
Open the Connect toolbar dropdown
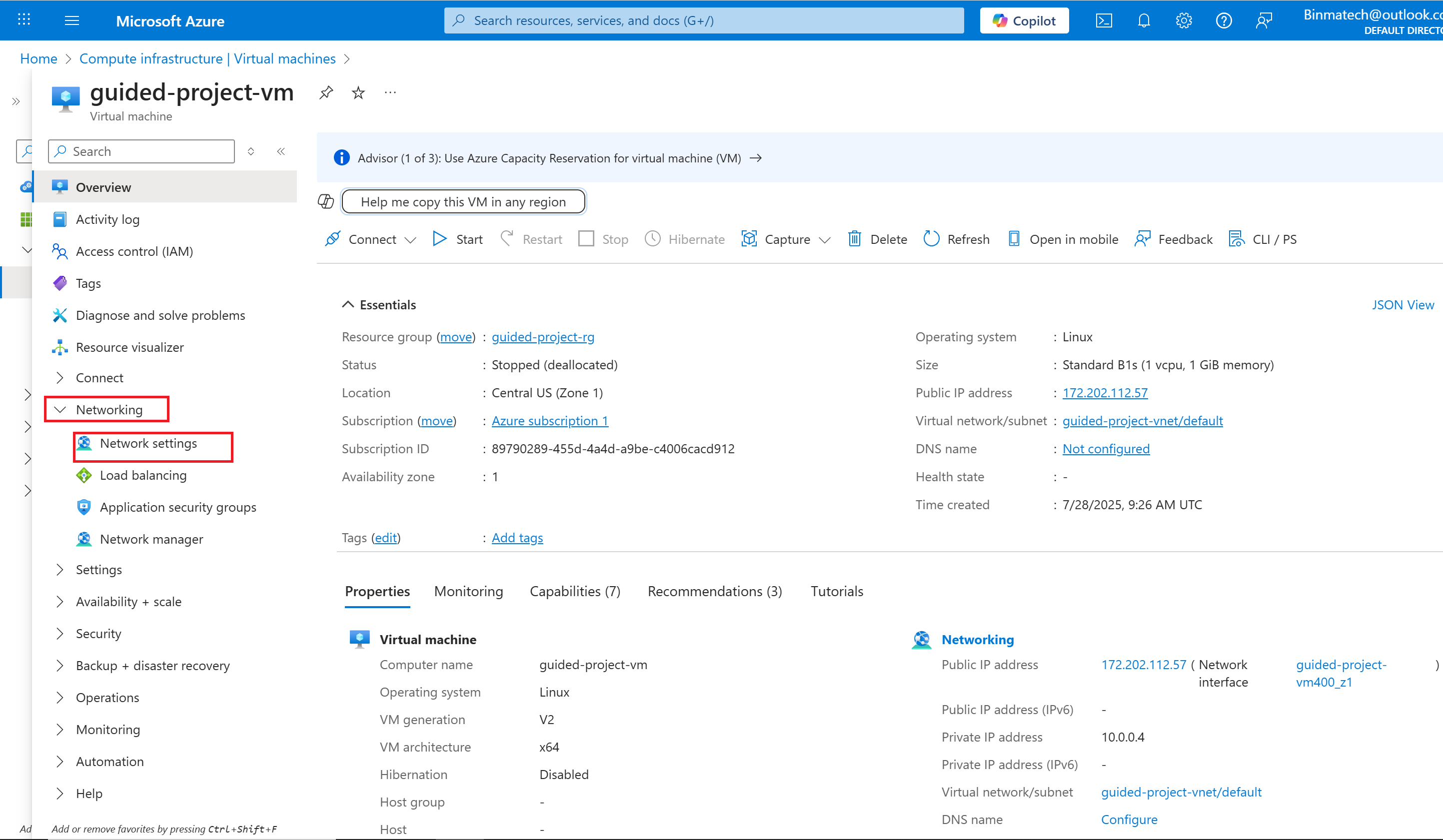tap(410, 240)
